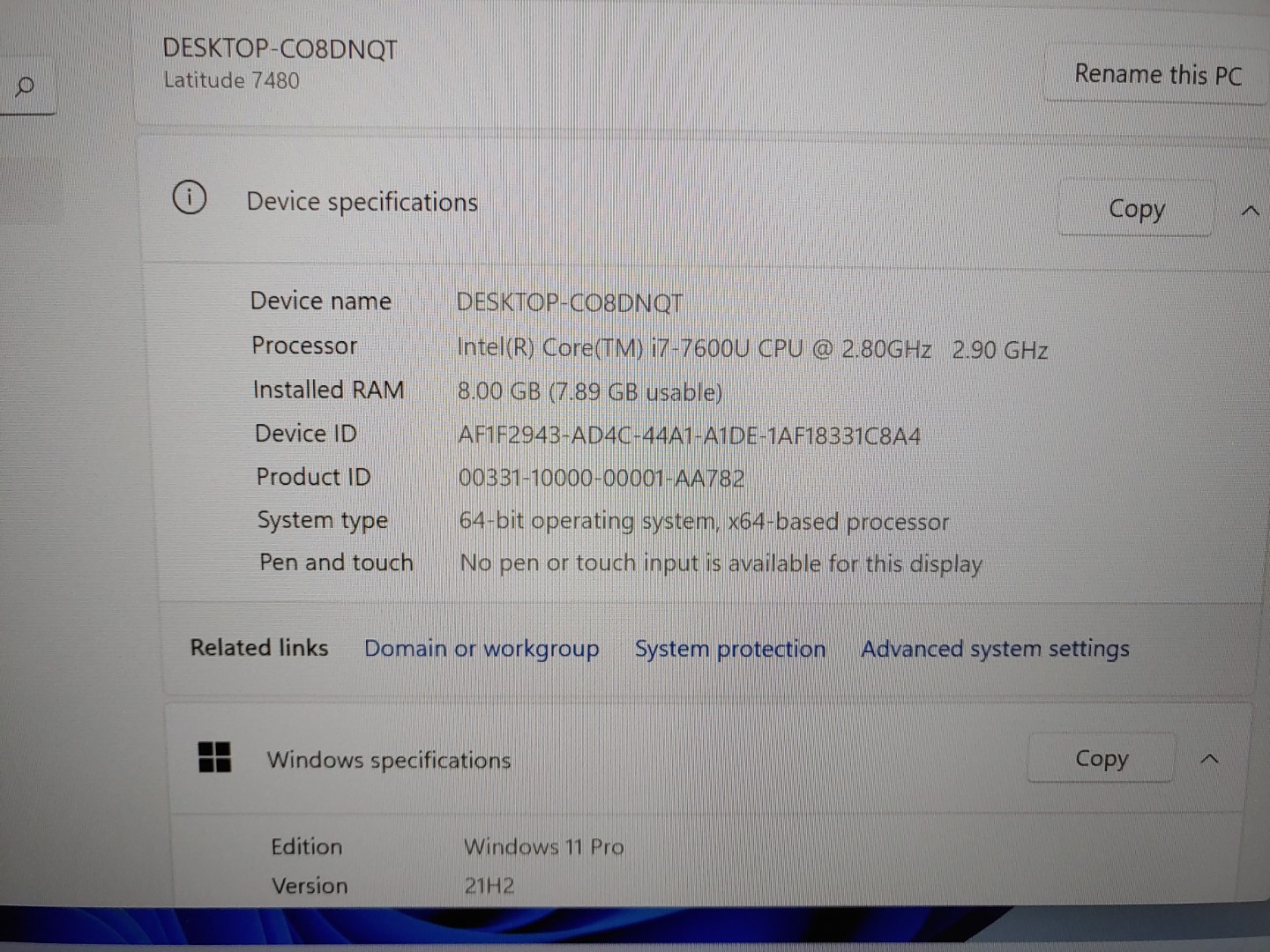
Task: Click the search magnifier icon
Action: (26, 86)
